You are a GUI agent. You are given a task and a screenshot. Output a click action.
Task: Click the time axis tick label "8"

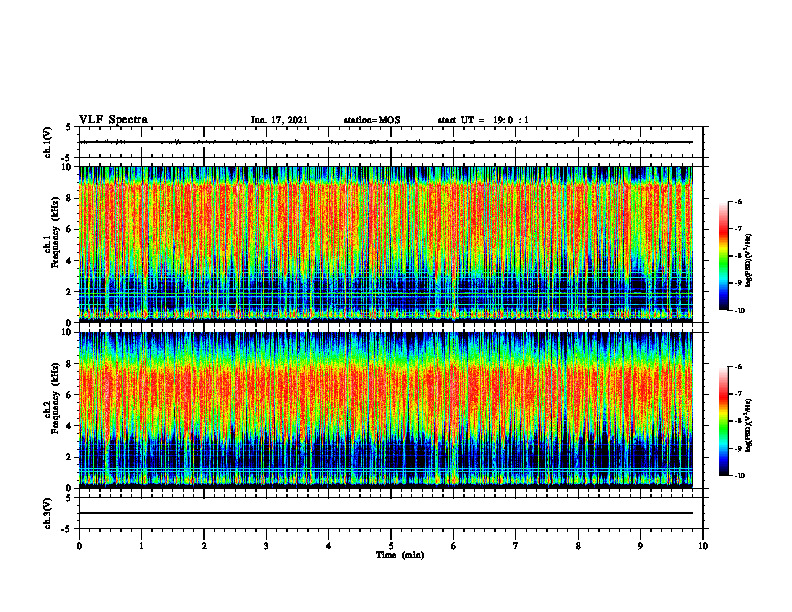coord(578,546)
